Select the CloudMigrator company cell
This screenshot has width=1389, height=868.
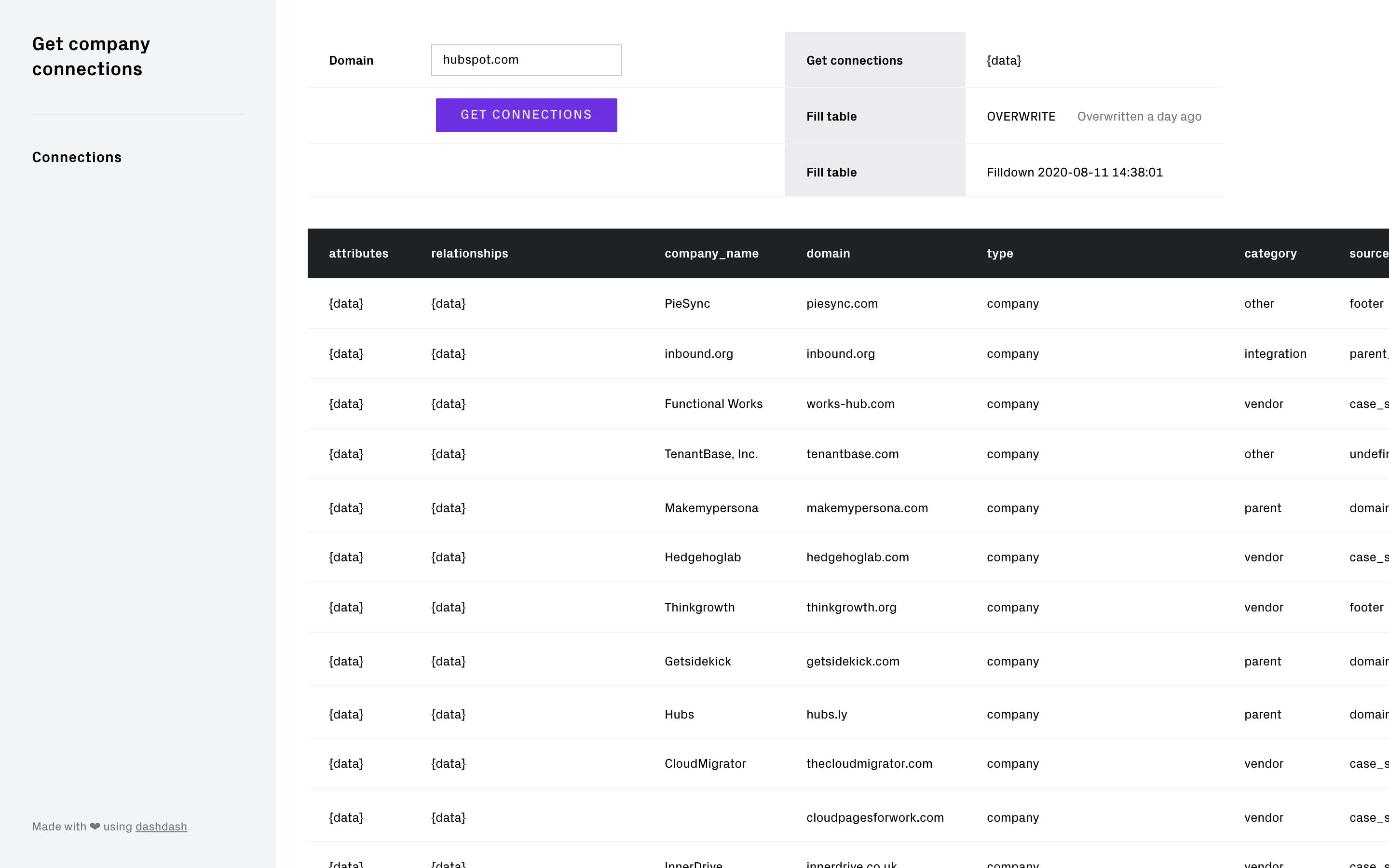[x=706, y=763]
